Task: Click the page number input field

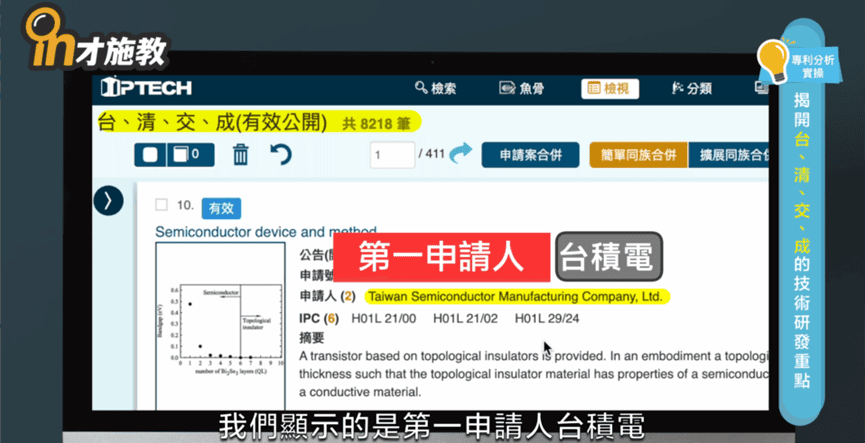Action: pyautogui.click(x=392, y=155)
